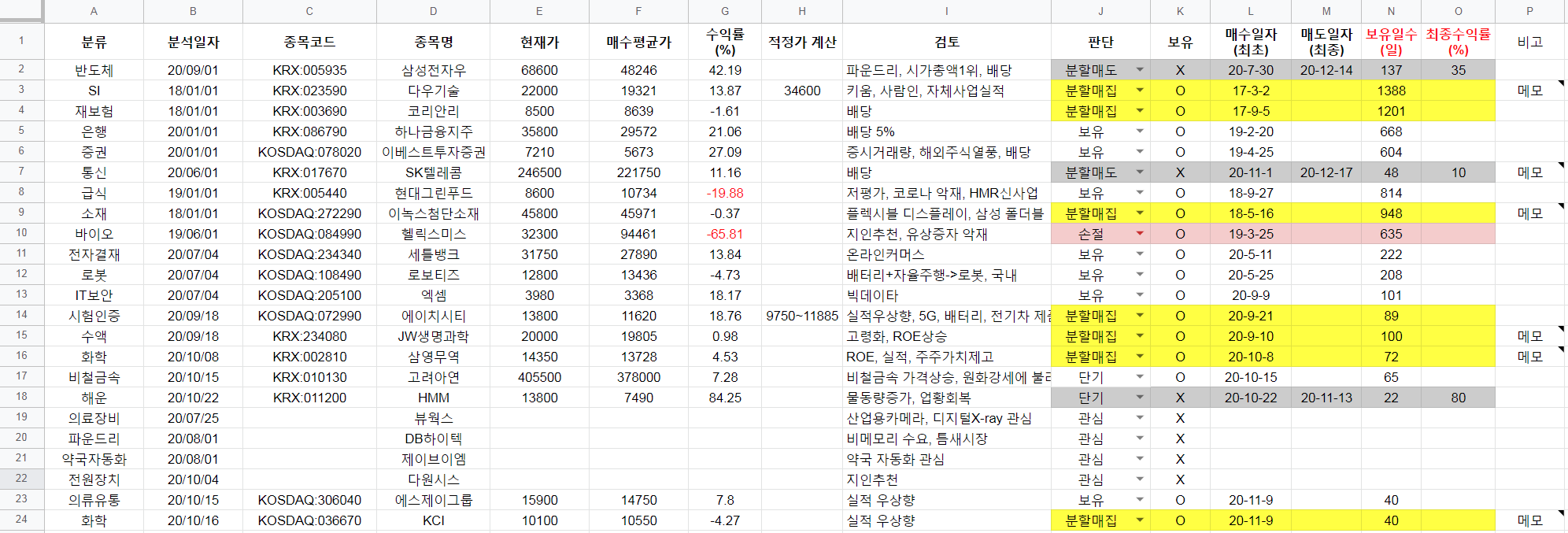The width and height of the screenshot is (1568, 533).
Task: Select column J header
Action: click(1100, 11)
